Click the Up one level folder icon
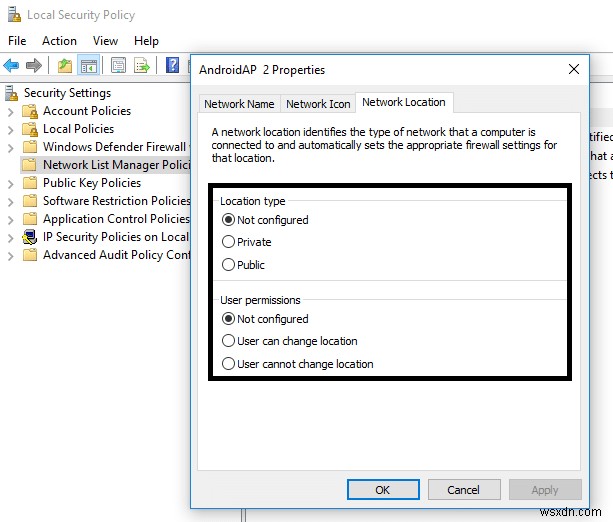The width and height of the screenshot is (613, 522). 65,65
